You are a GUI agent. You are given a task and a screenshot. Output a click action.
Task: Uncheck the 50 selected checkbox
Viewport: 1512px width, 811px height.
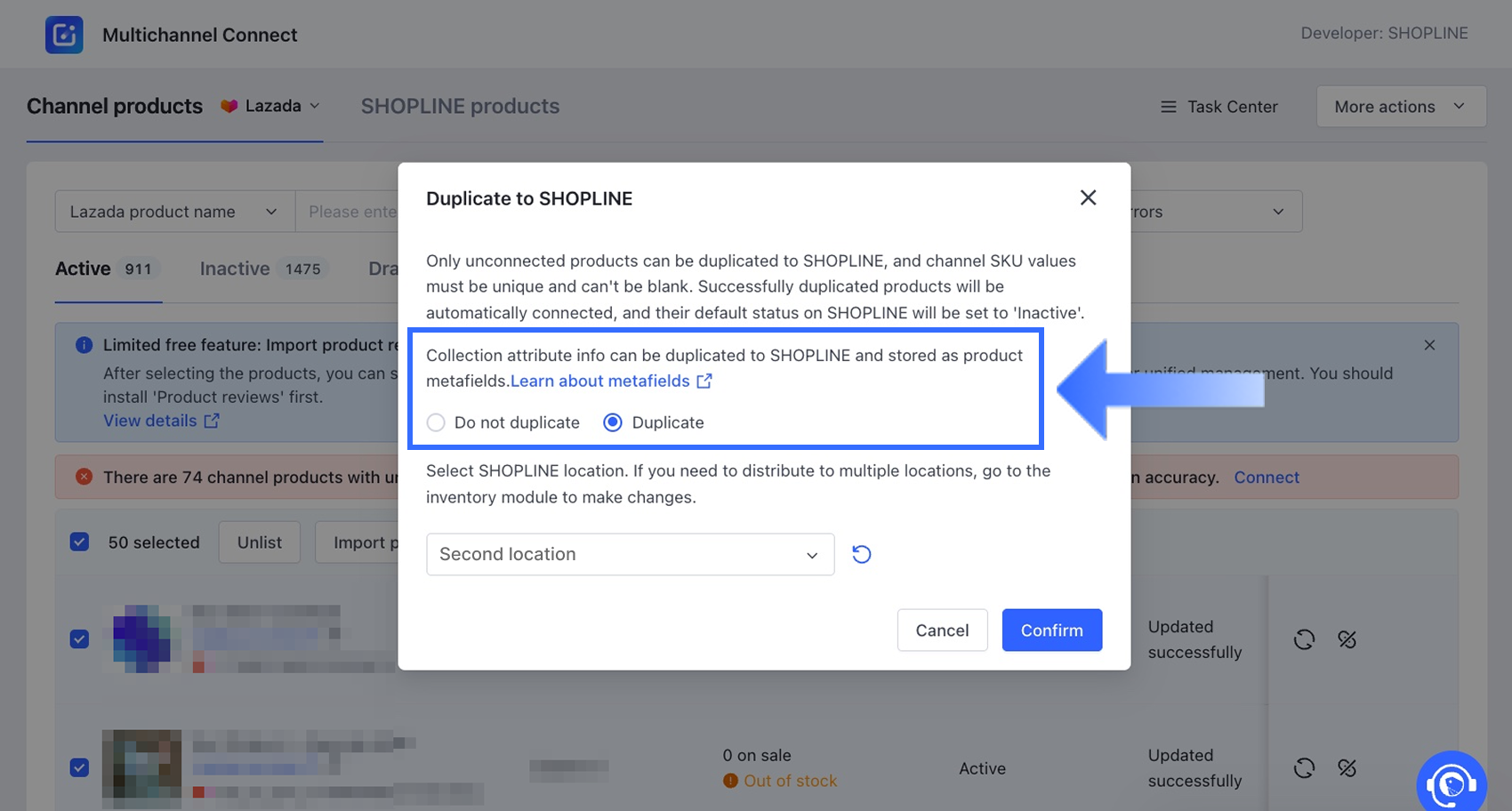click(x=79, y=542)
